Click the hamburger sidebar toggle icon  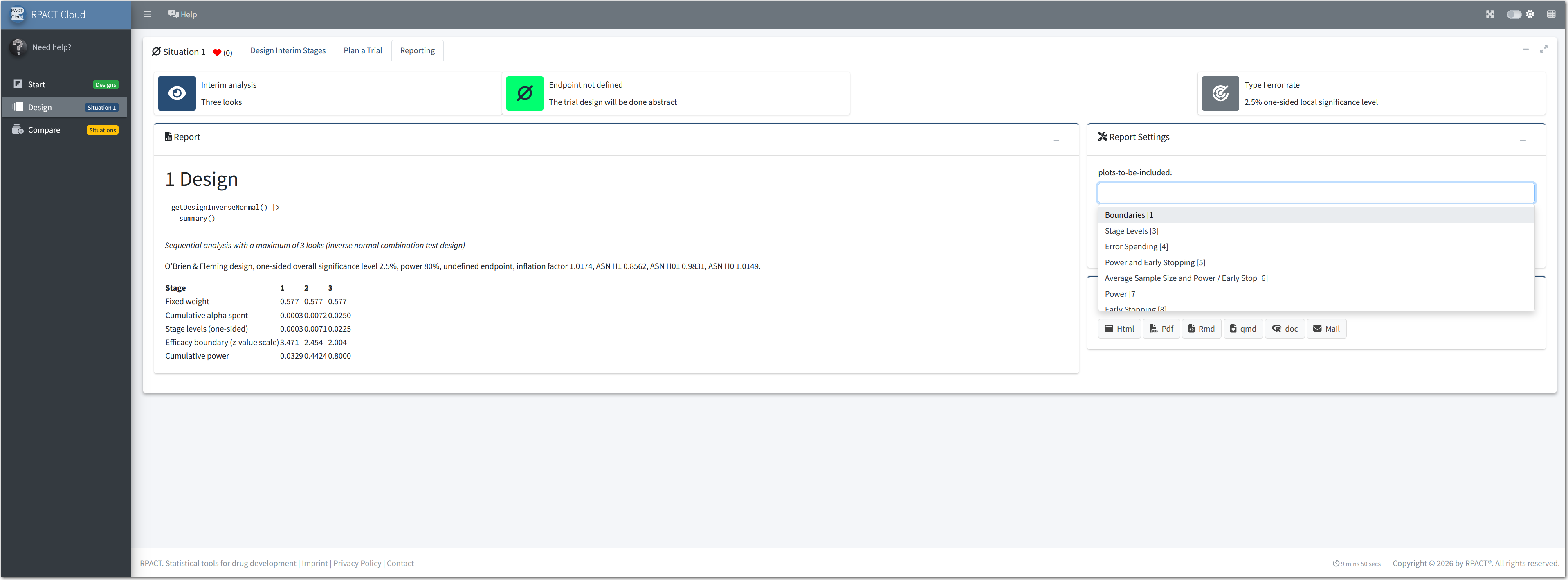click(147, 14)
